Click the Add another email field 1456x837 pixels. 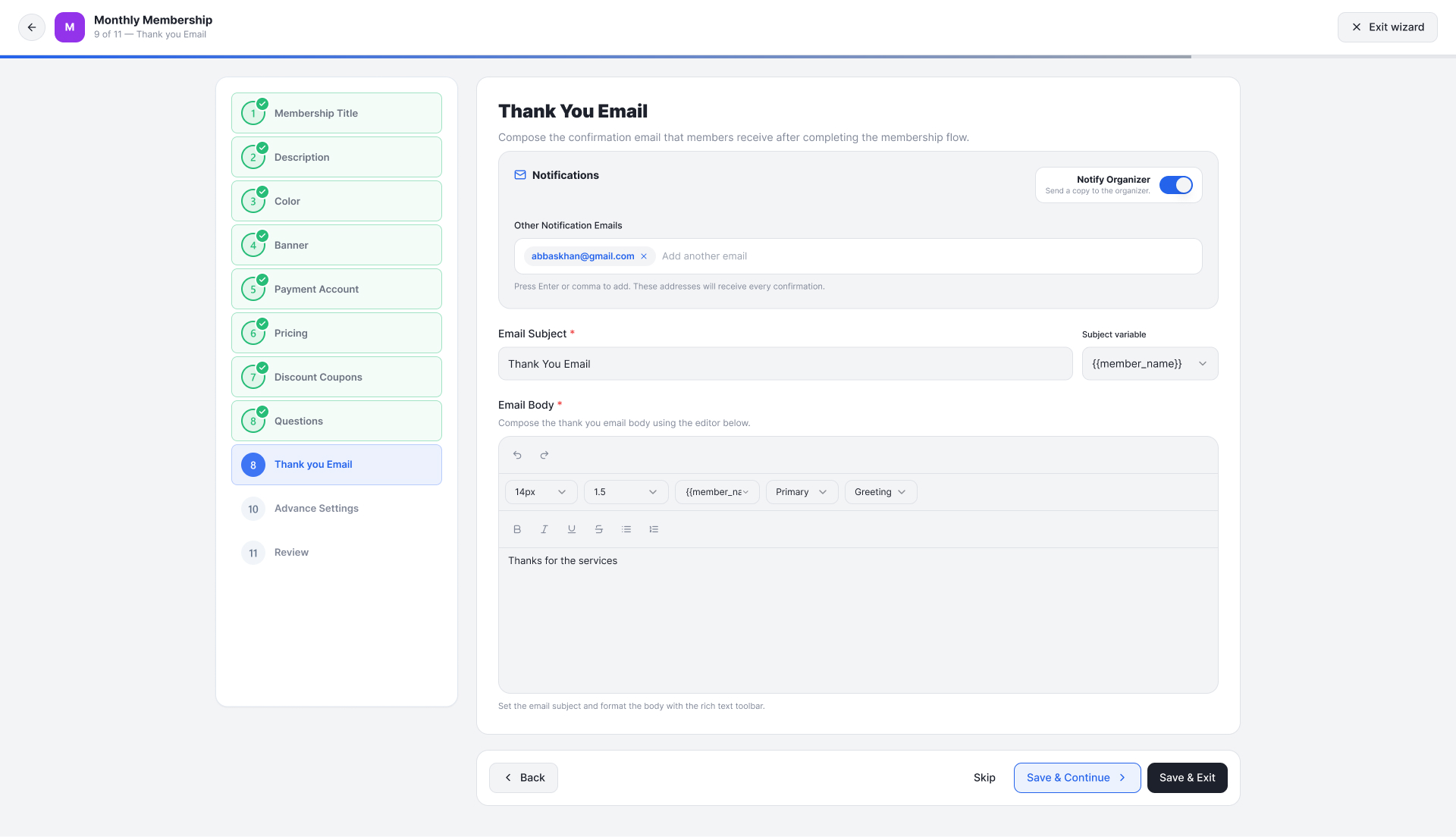click(927, 256)
